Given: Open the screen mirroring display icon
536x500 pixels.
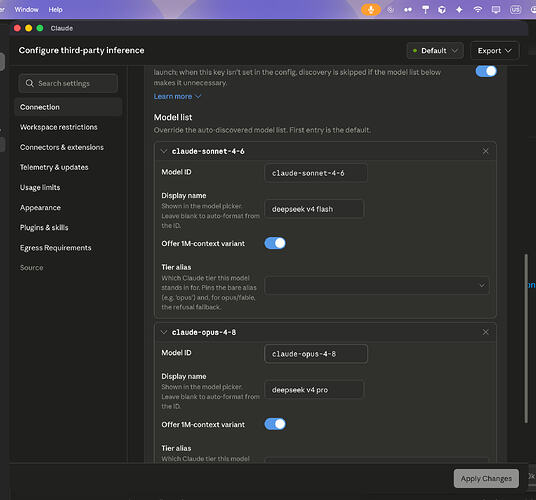Looking at the screenshot, I should point(496,10).
